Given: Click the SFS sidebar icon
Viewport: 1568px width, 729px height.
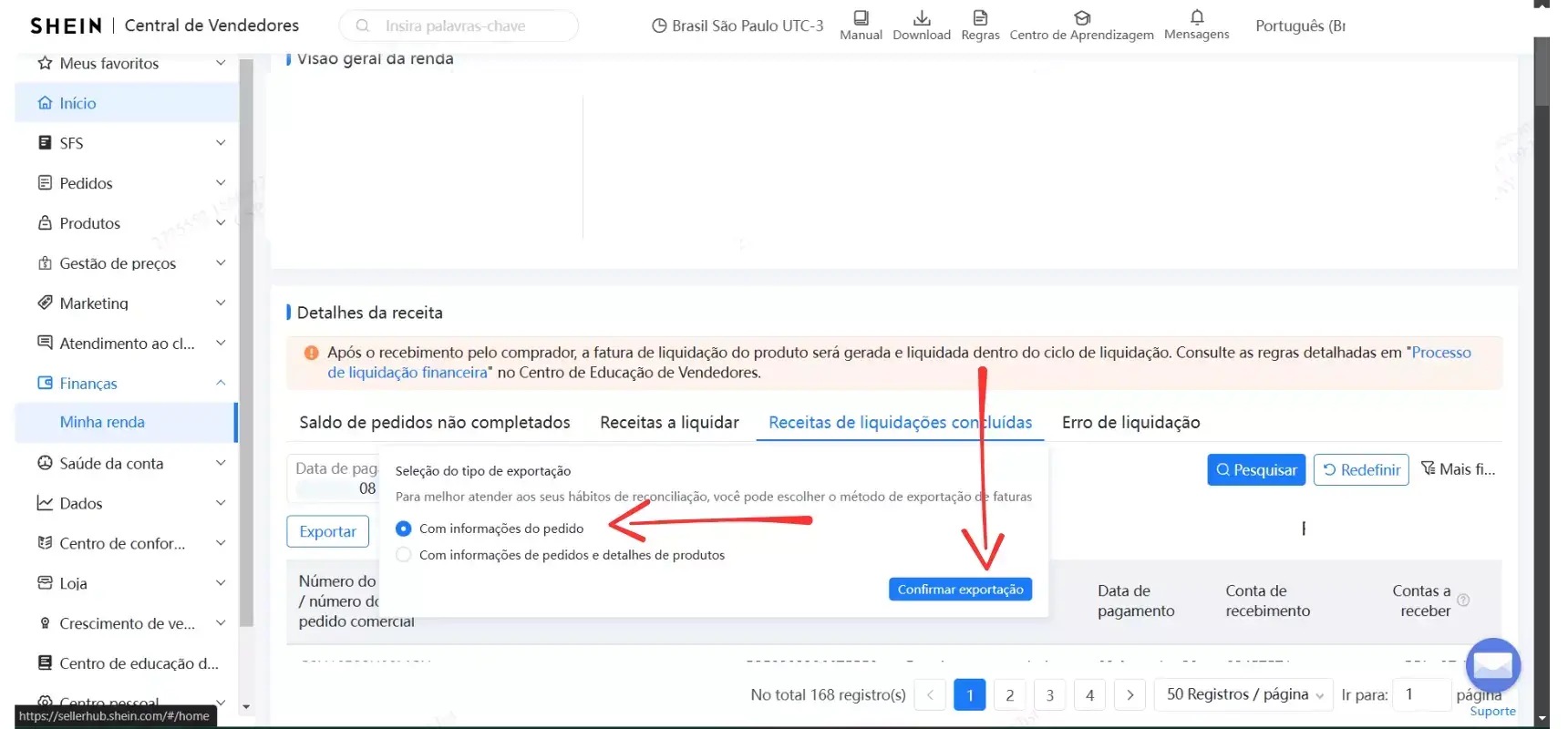Looking at the screenshot, I should pyautogui.click(x=45, y=143).
